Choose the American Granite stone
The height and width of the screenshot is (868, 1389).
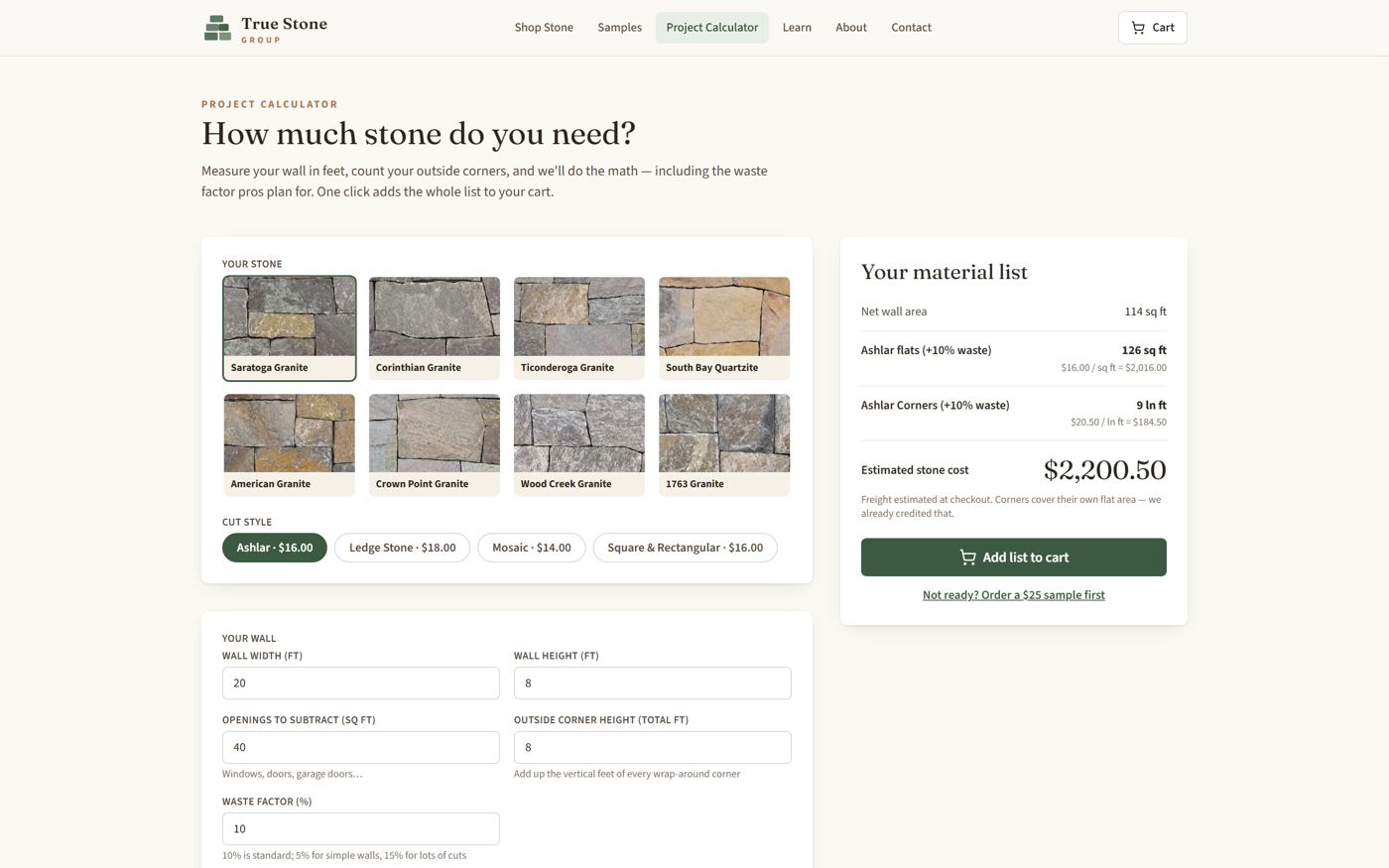[x=289, y=445]
